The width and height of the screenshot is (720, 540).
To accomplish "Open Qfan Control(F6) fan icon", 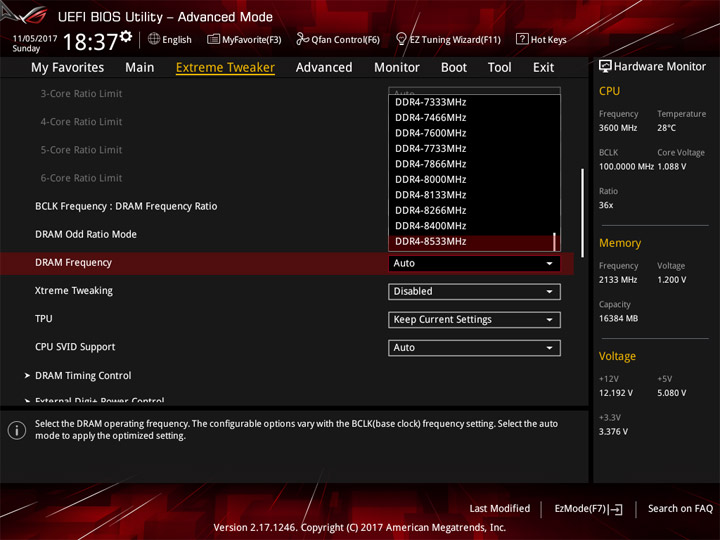I will (302, 39).
